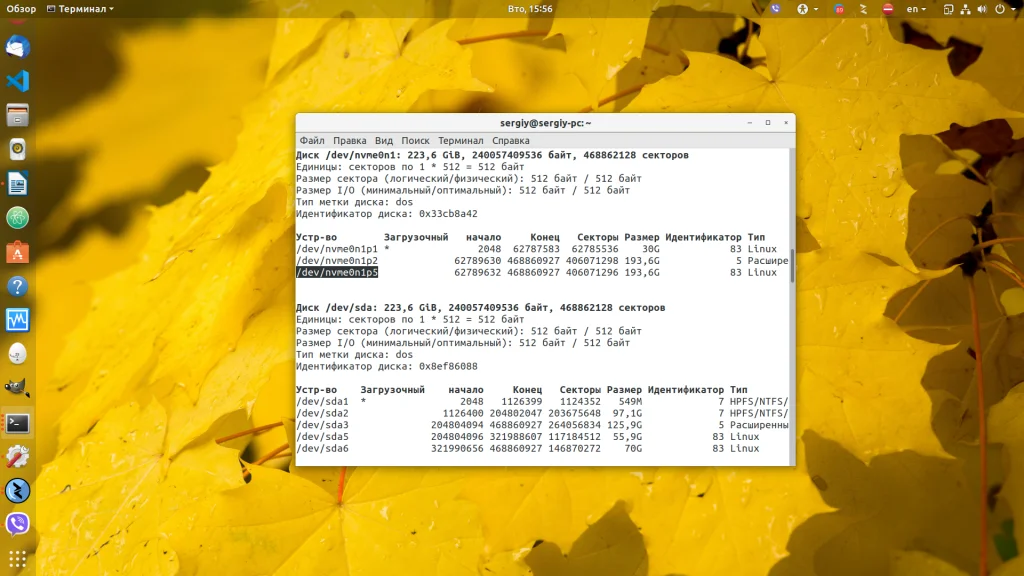Click the white zigzag tray icon in the top bar
1024x576 pixels.
click(863, 9)
